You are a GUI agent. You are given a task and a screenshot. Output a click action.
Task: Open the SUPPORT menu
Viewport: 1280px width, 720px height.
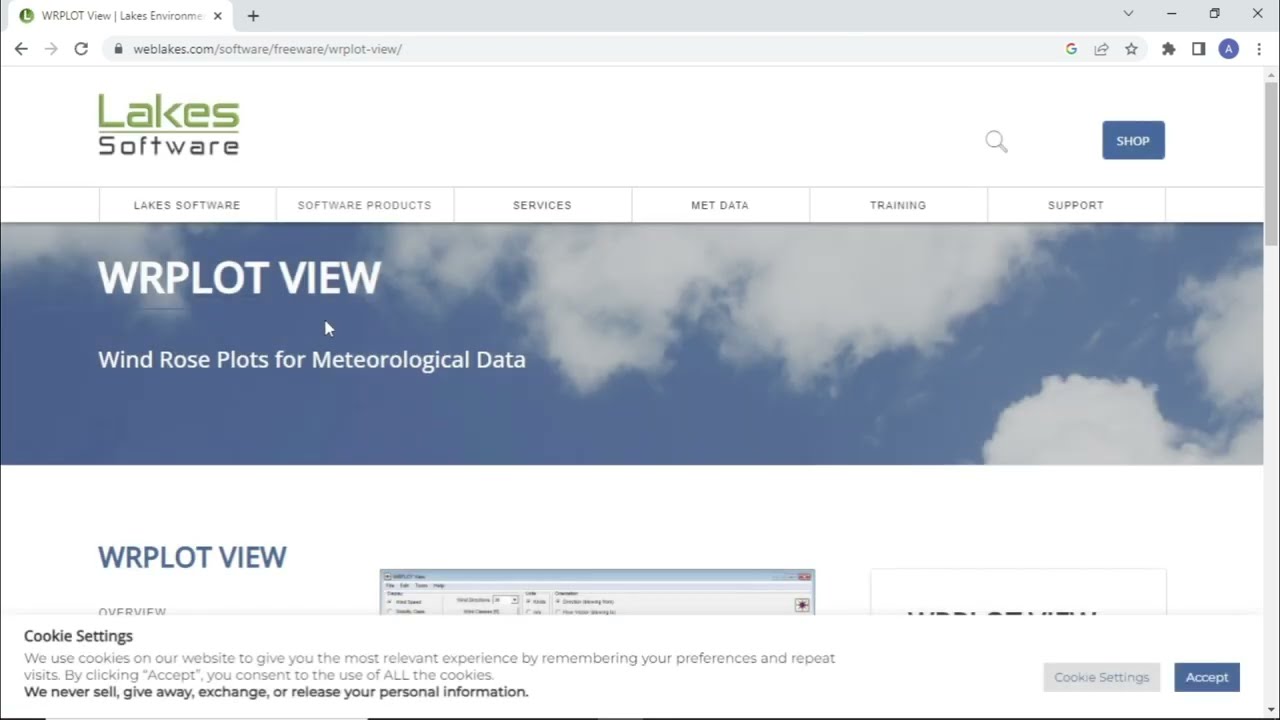1076,205
